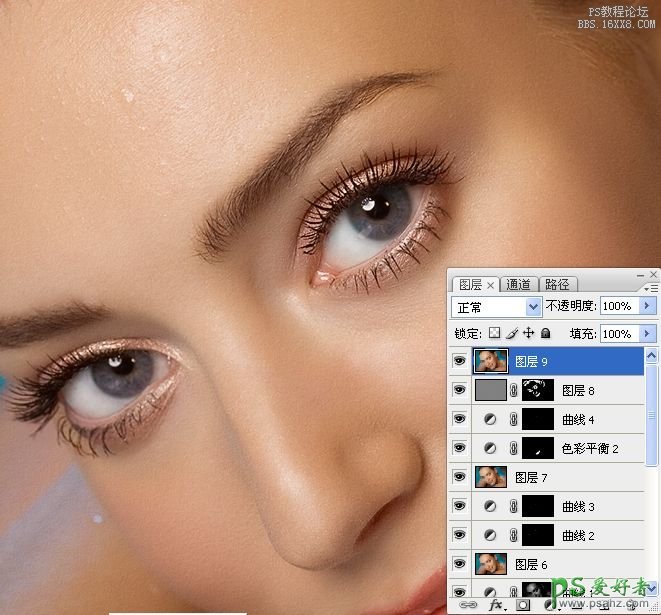Click the 曲线 3 layer name
This screenshot has height=615, width=661.
(578, 507)
